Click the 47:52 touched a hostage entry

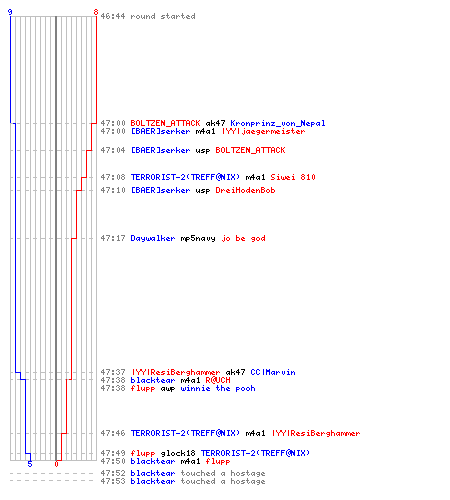click(183, 473)
